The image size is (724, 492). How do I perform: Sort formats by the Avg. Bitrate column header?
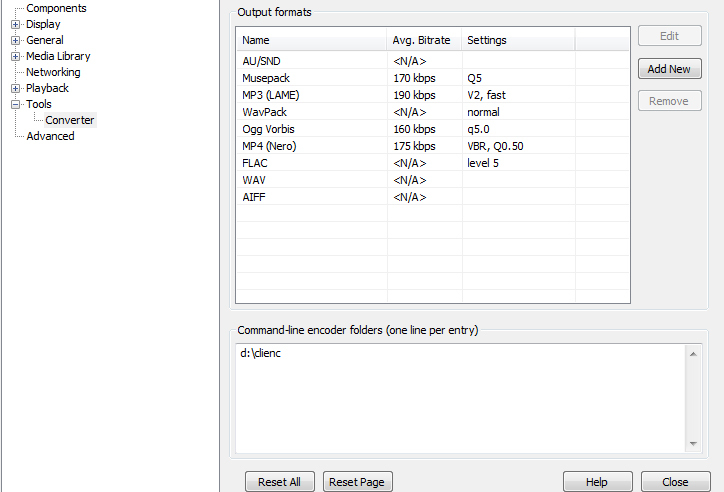click(424, 40)
